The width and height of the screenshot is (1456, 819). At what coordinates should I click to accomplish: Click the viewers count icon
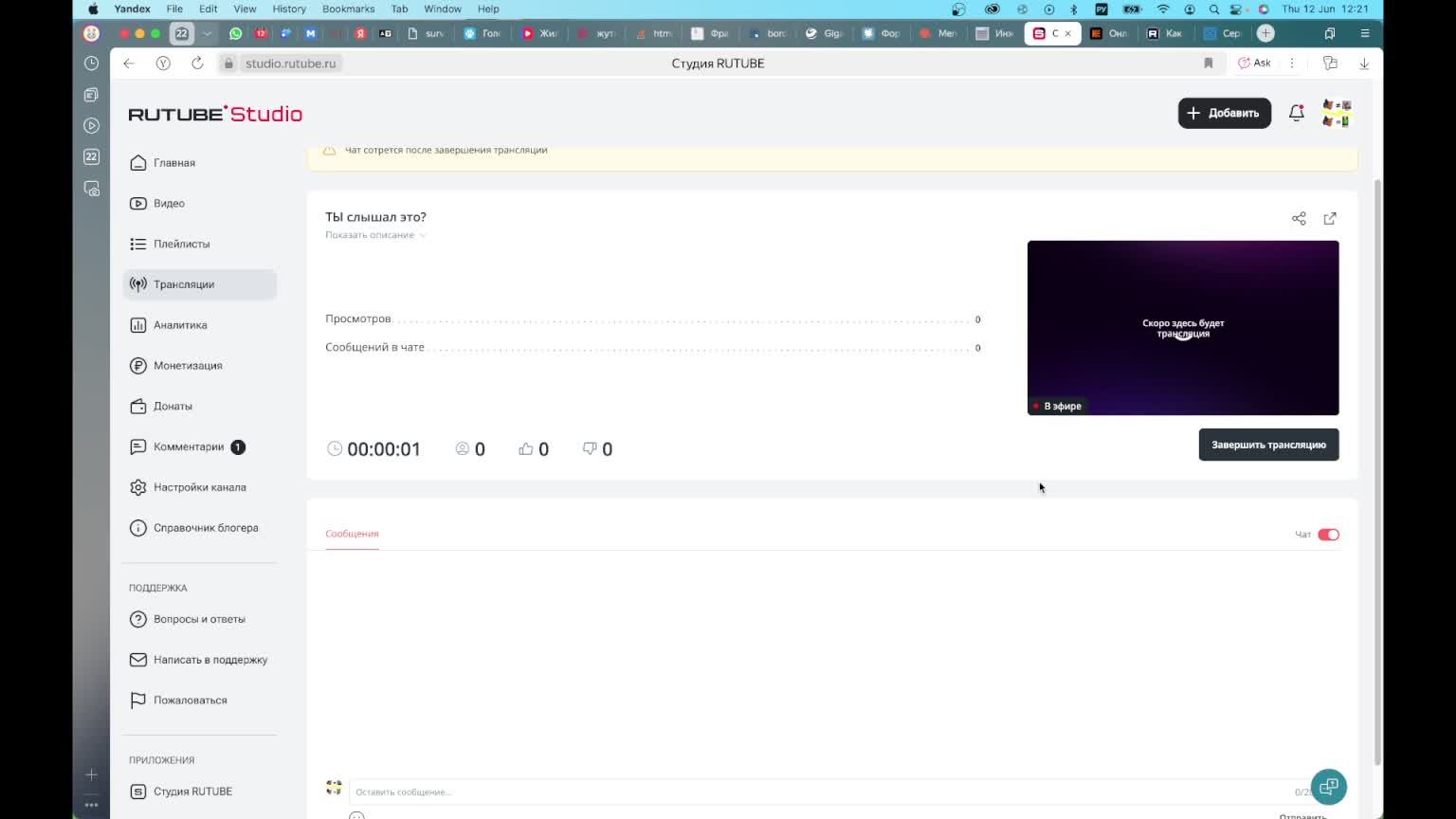click(463, 448)
